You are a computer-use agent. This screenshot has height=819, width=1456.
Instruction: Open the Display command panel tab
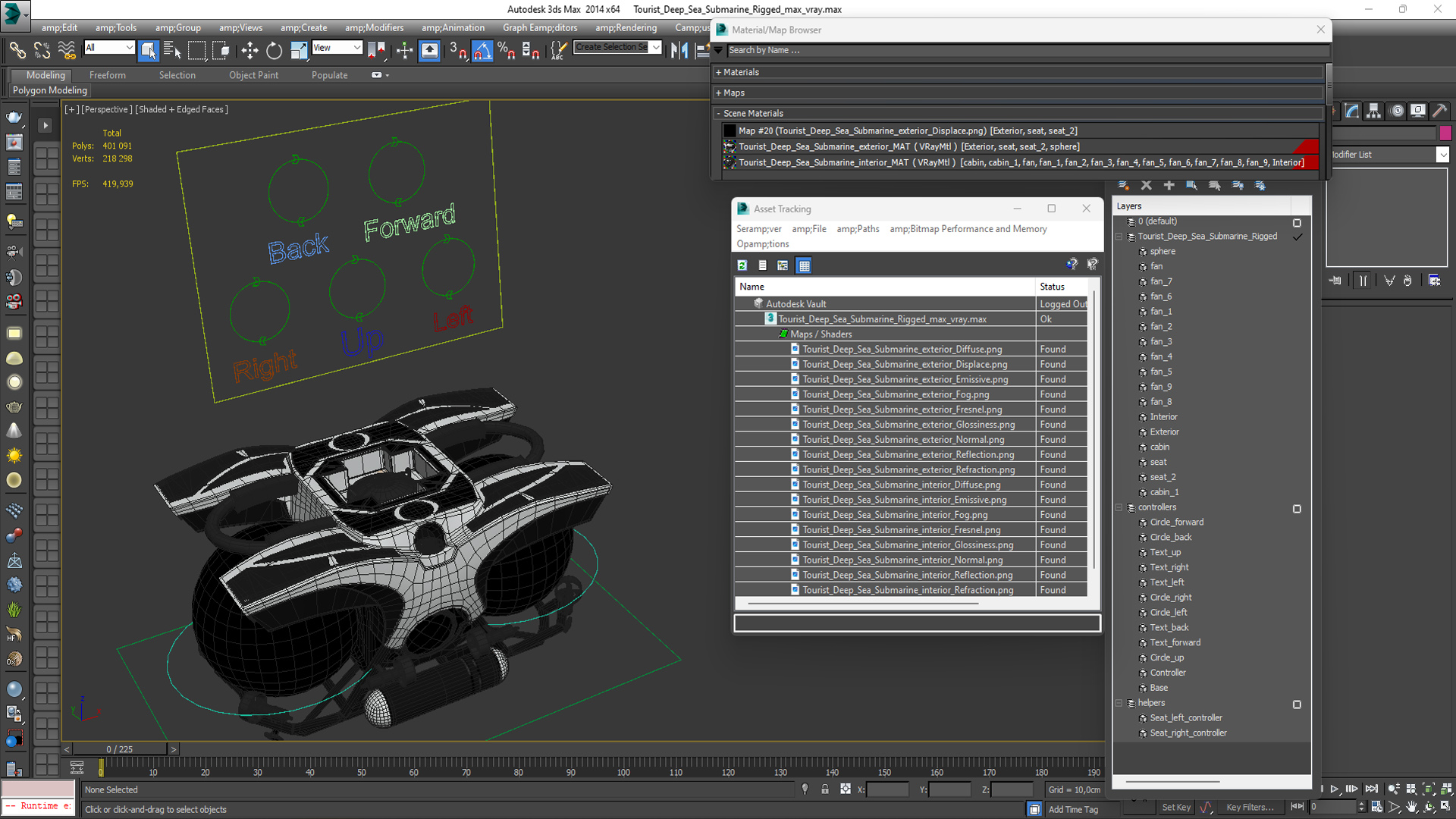click(1417, 111)
